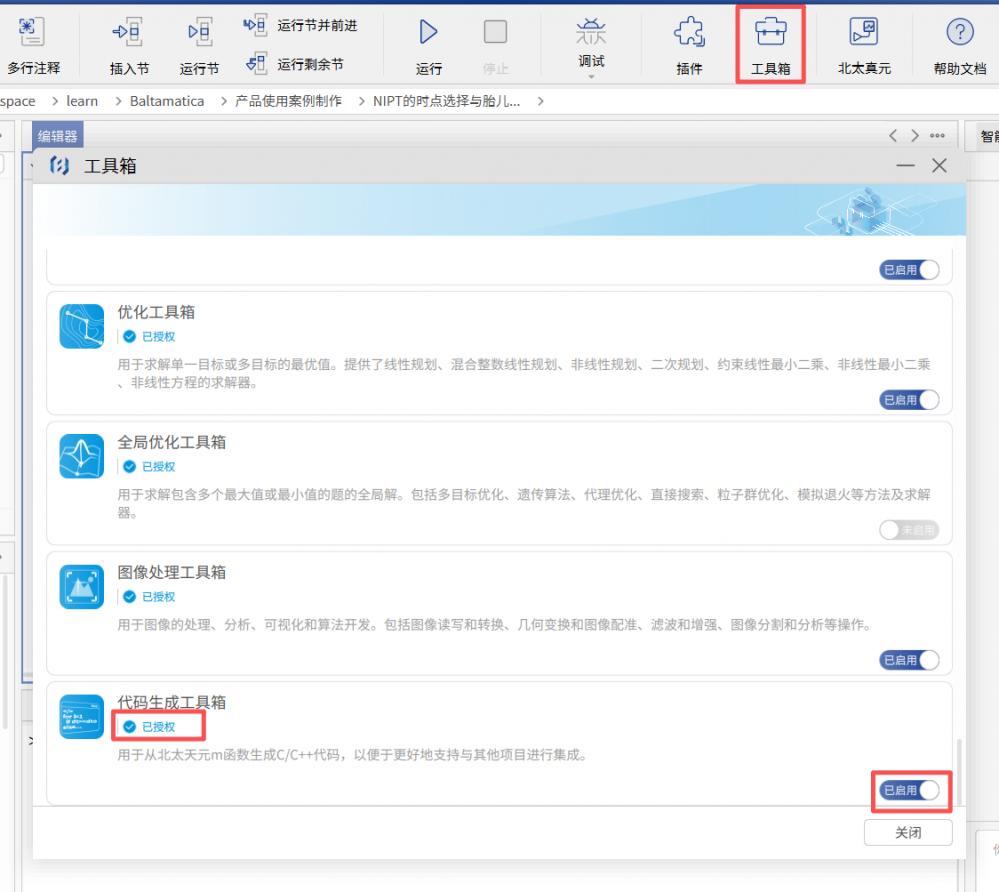Disable the 优化工具箱 toggle switch
Viewport: 999px width, 892px height.
coord(909,400)
